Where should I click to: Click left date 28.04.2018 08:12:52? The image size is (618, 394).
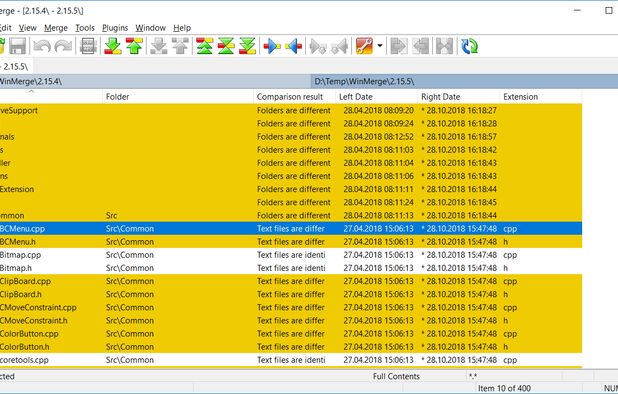tap(378, 137)
